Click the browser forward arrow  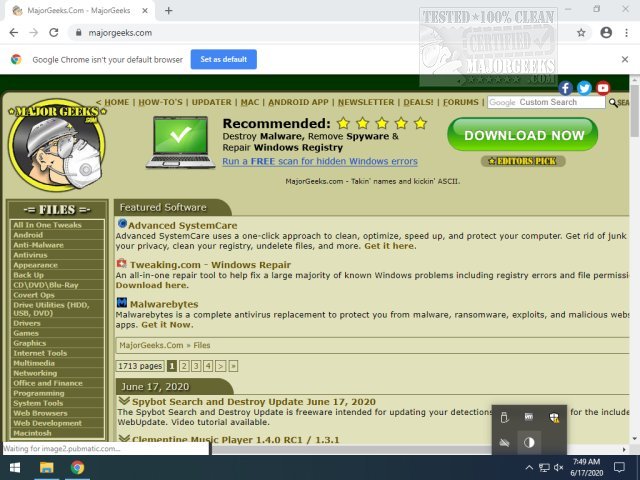click(33, 33)
